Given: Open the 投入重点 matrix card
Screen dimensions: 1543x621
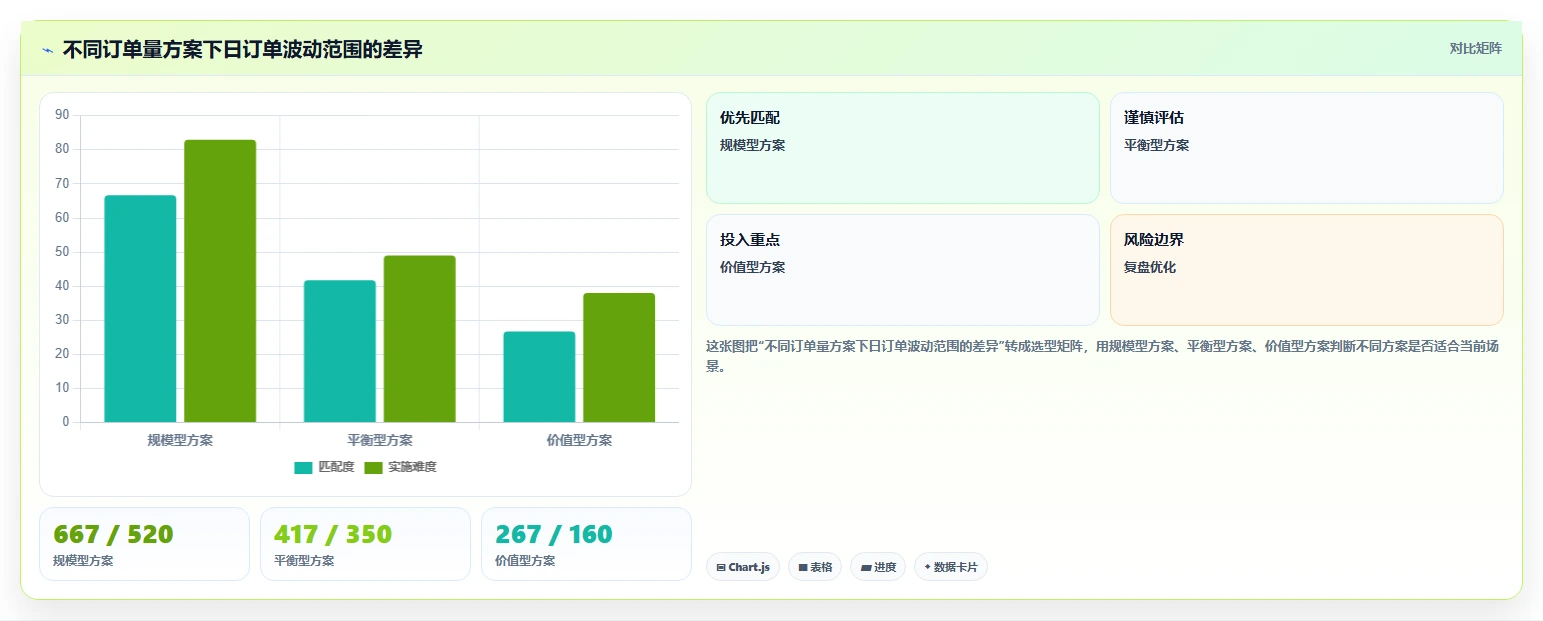Looking at the screenshot, I should click(903, 270).
